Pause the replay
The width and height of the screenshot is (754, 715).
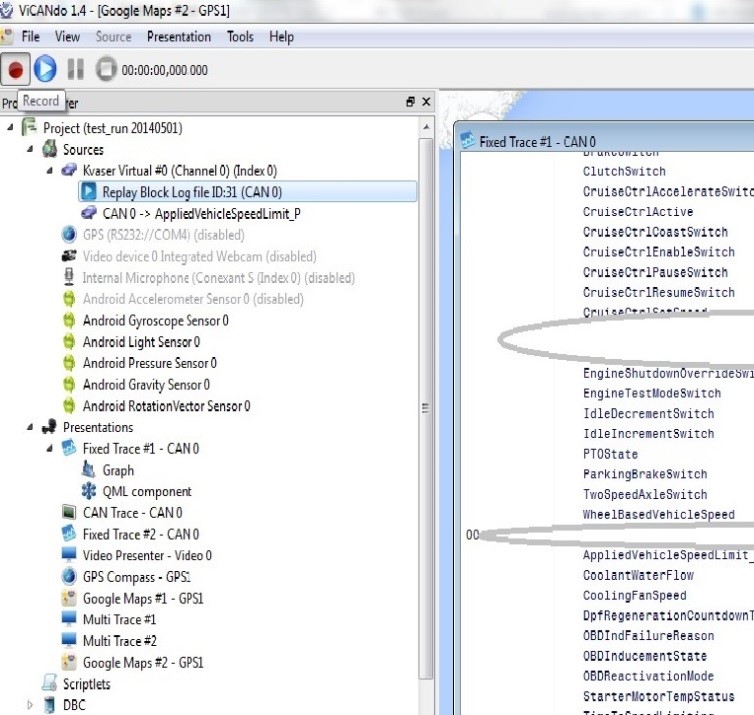click(x=75, y=69)
